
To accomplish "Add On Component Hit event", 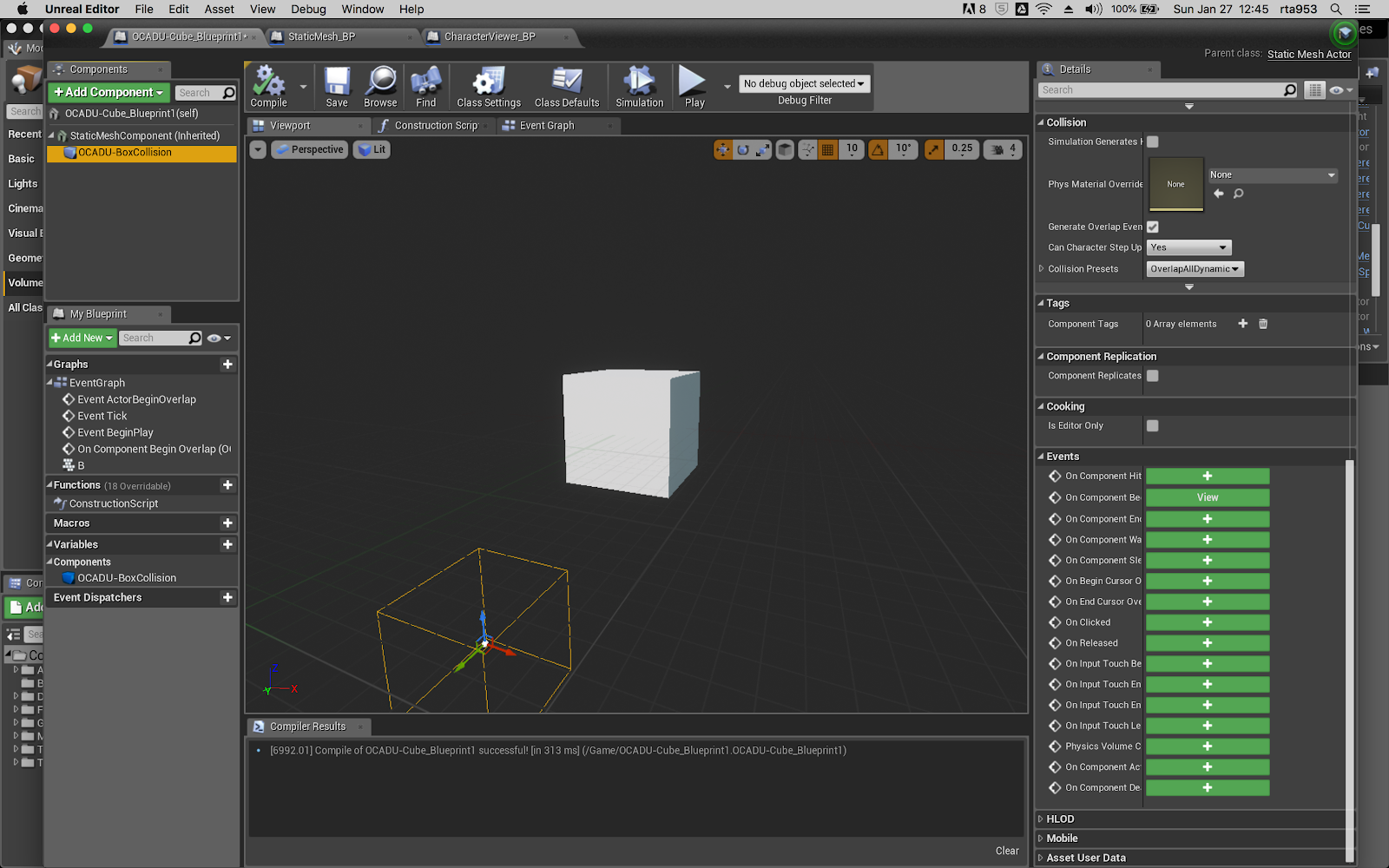I will coord(1207,476).
